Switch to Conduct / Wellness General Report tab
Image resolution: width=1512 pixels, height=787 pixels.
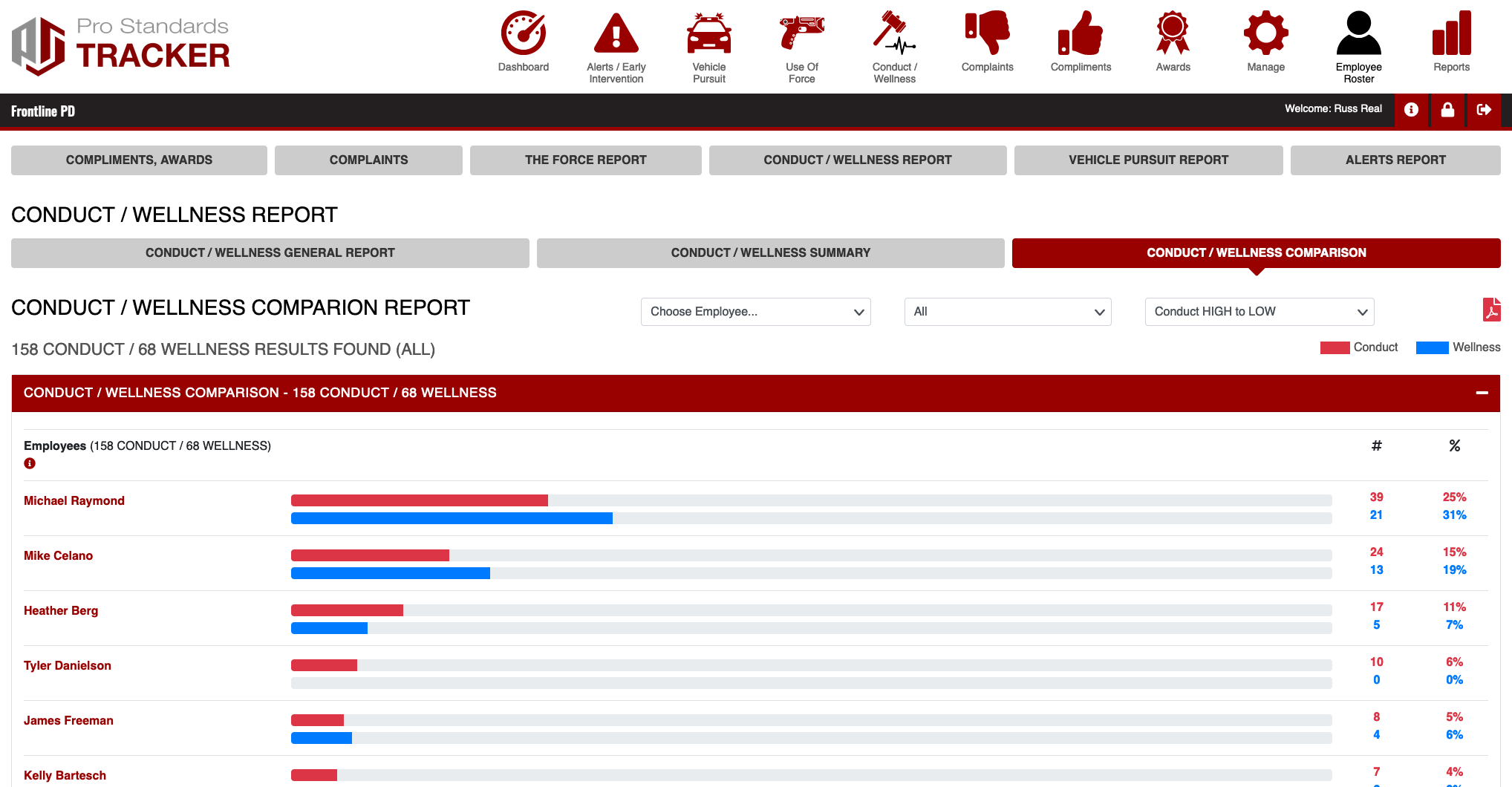pyautogui.click(x=270, y=253)
